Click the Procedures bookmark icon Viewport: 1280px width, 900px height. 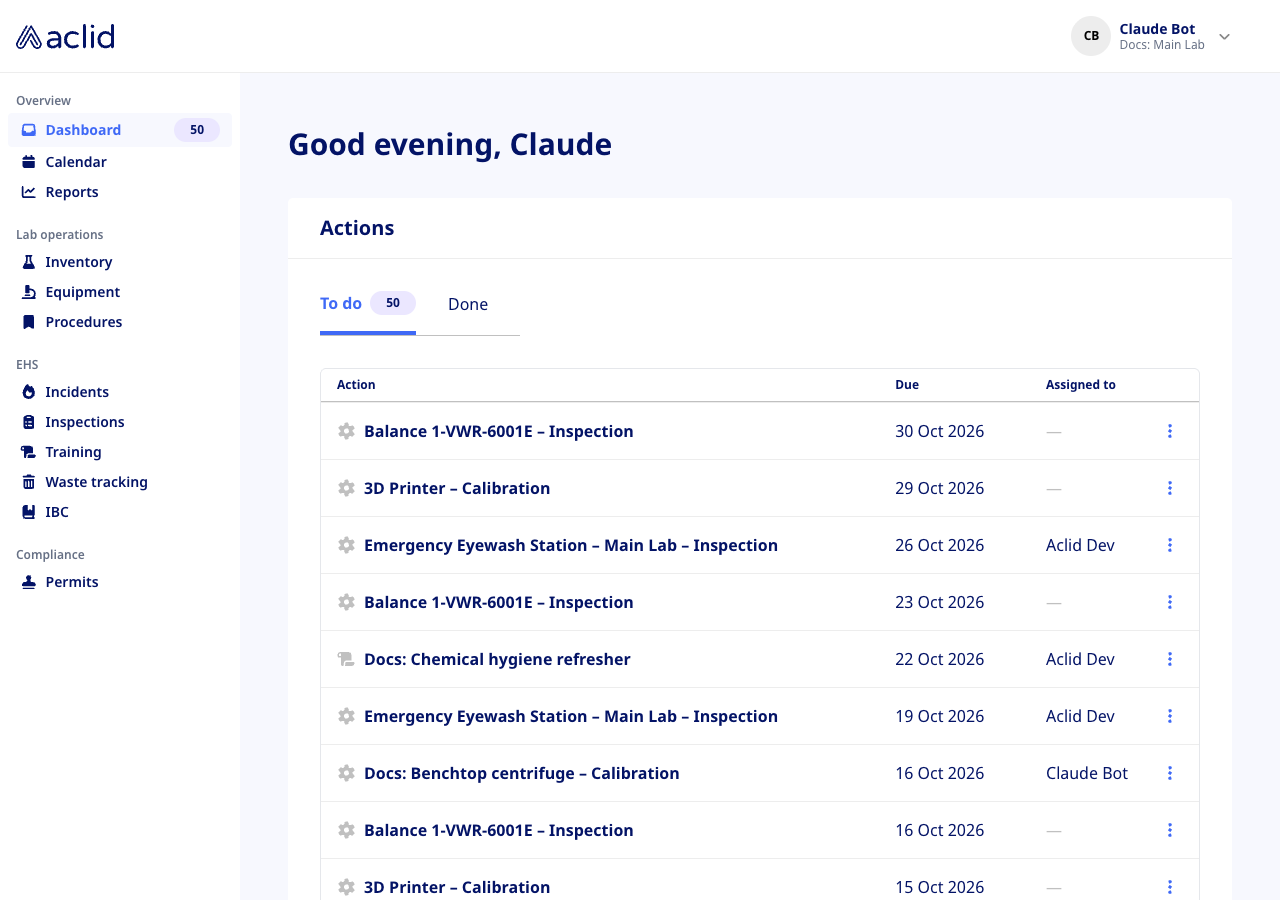tap(29, 322)
